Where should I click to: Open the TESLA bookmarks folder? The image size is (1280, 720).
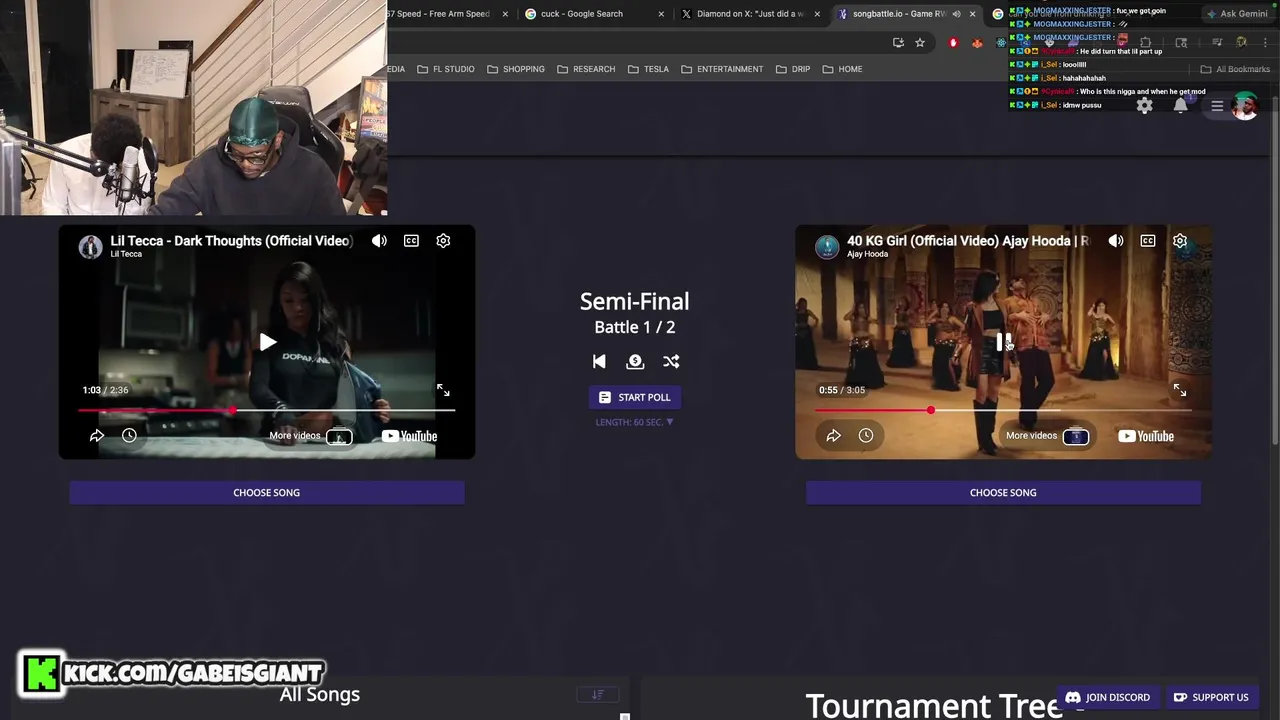click(648, 69)
